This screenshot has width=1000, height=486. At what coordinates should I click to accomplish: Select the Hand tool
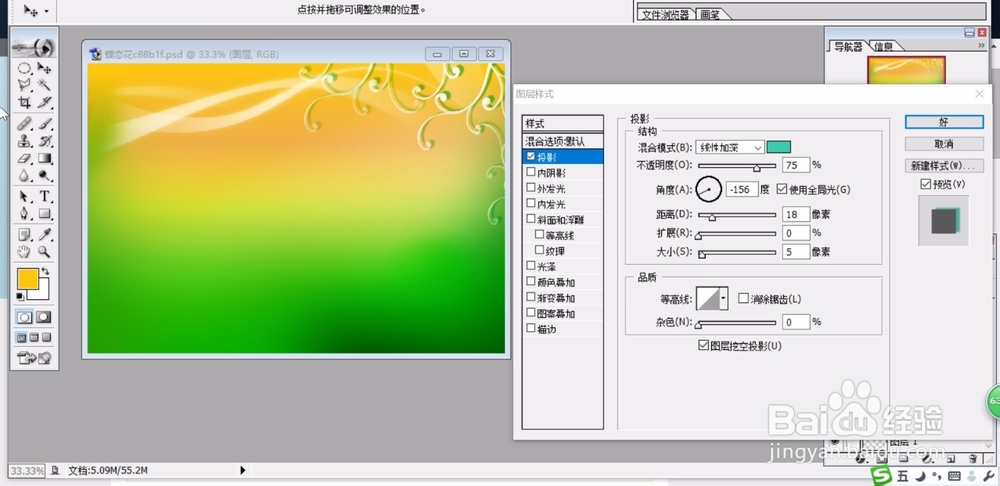coord(24,251)
